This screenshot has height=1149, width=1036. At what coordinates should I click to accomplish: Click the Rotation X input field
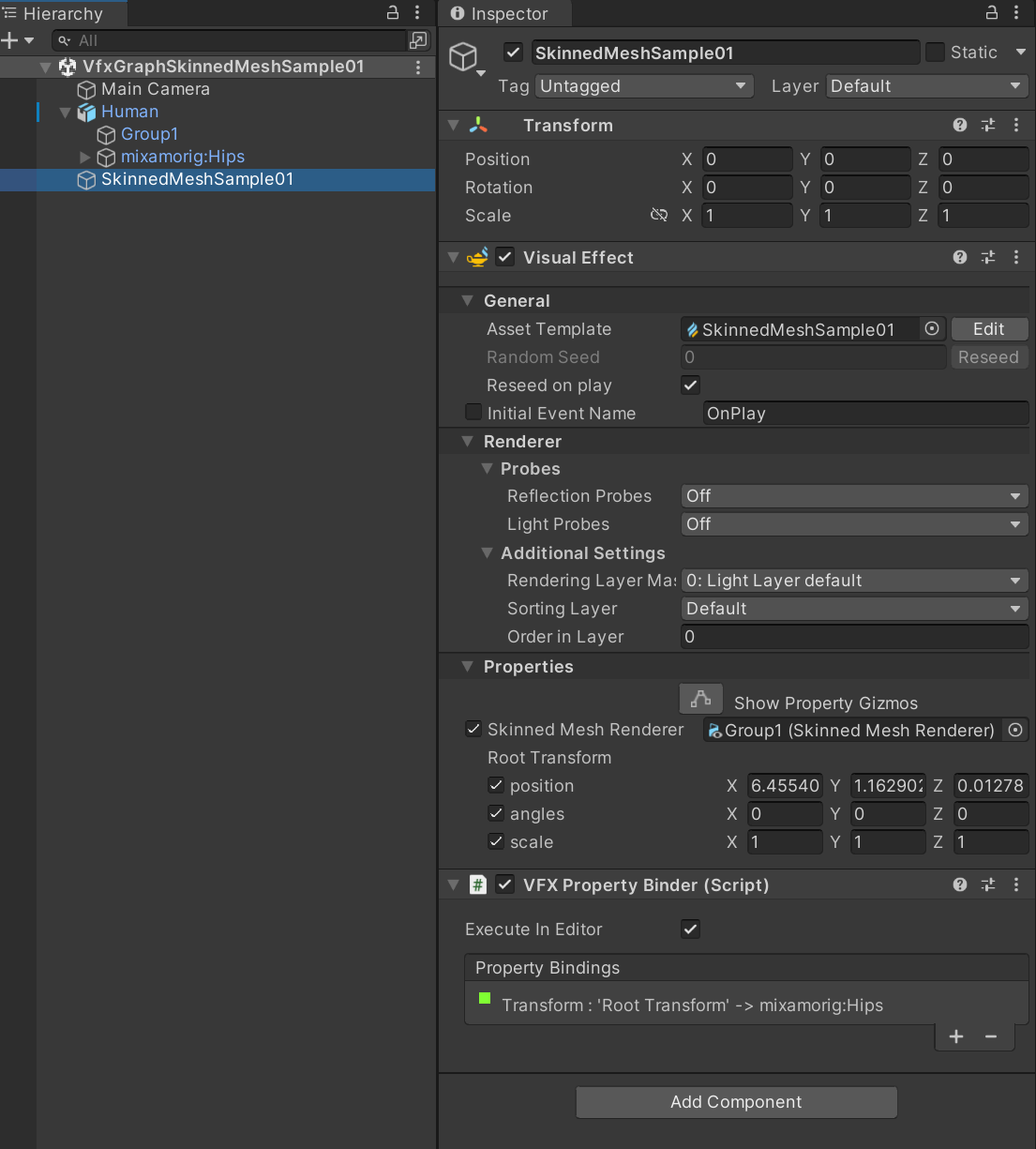click(747, 187)
